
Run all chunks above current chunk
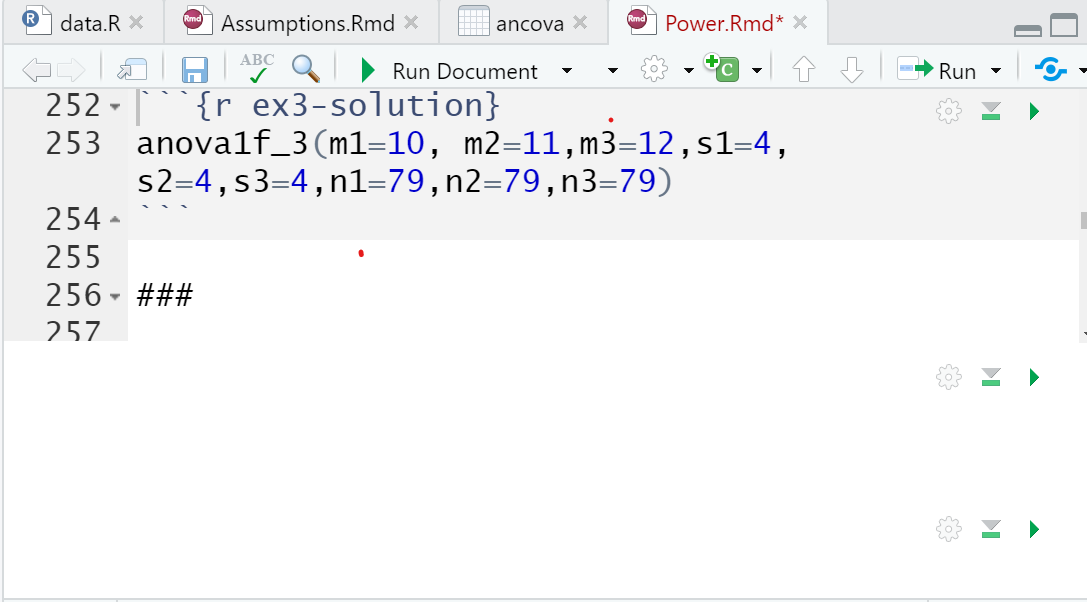pyautogui.click(x=990, y=110)
